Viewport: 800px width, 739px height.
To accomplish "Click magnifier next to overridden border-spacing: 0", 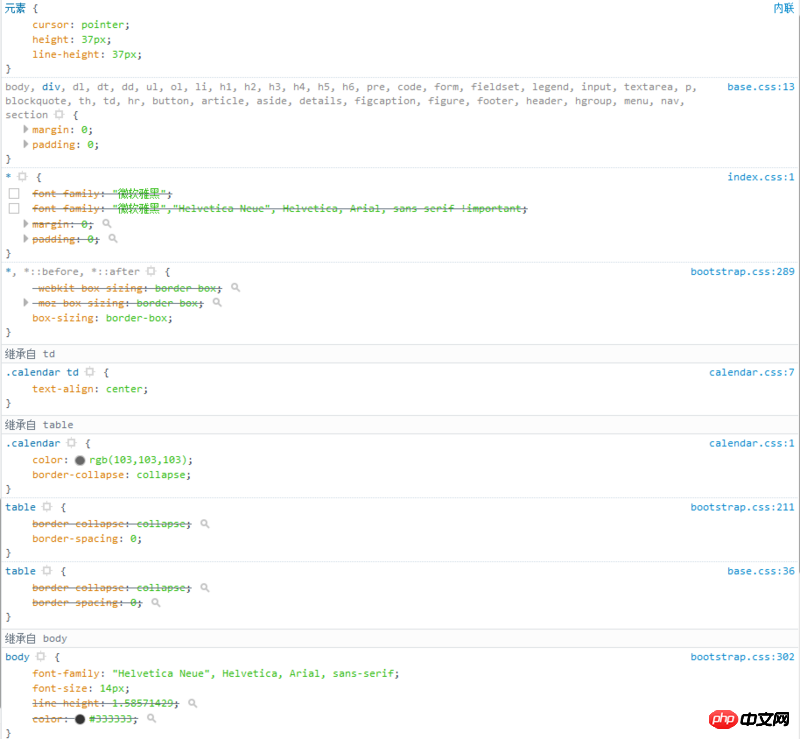I will 156,603.
